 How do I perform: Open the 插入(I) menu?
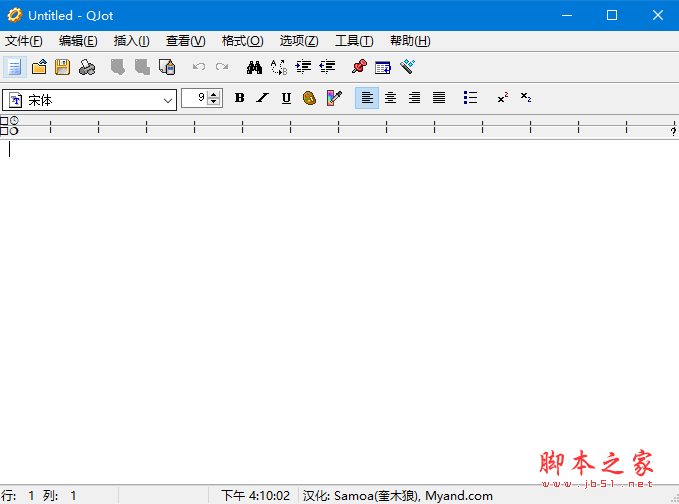[x=132, y=41]
